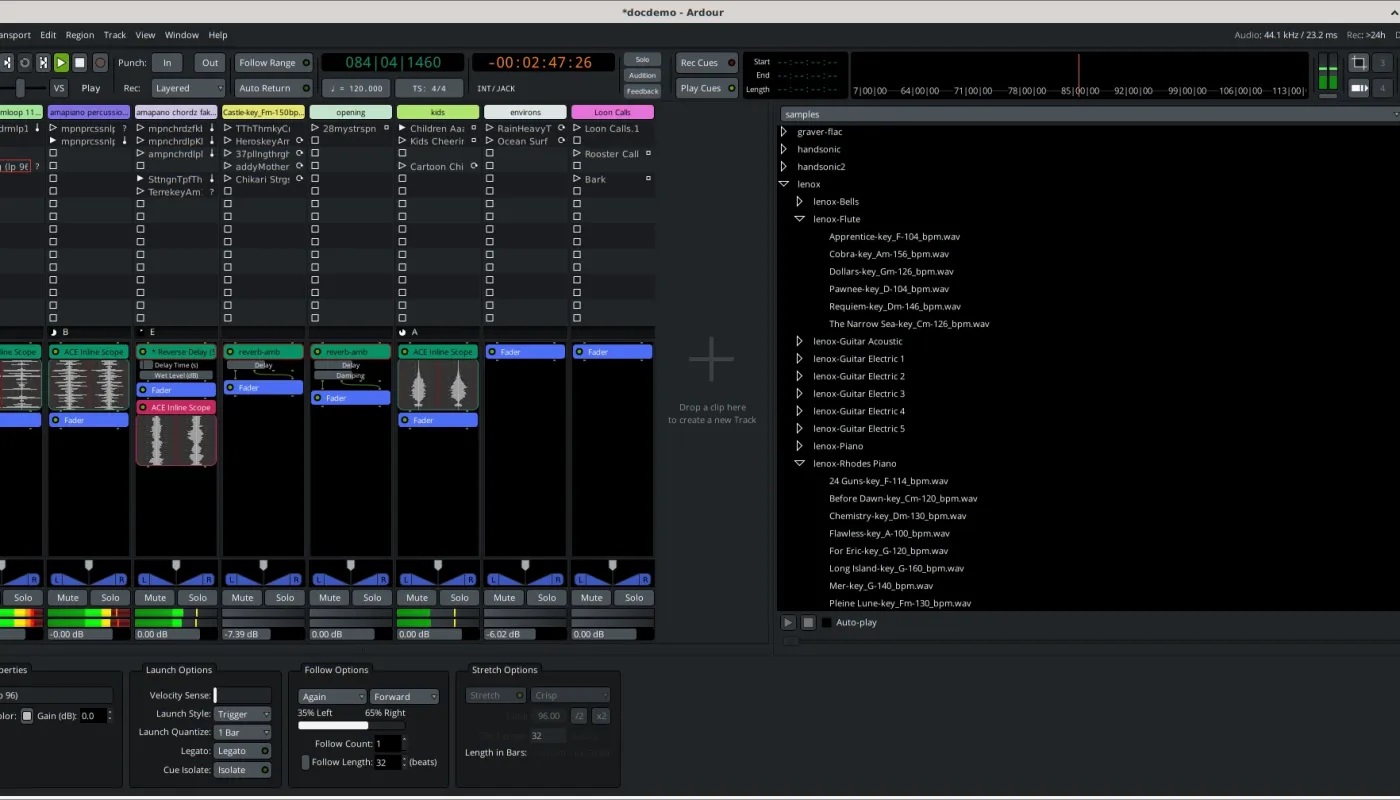
Task: Click follow-action icon next to HeroskeyAm clip
Action: coord(299,141)
